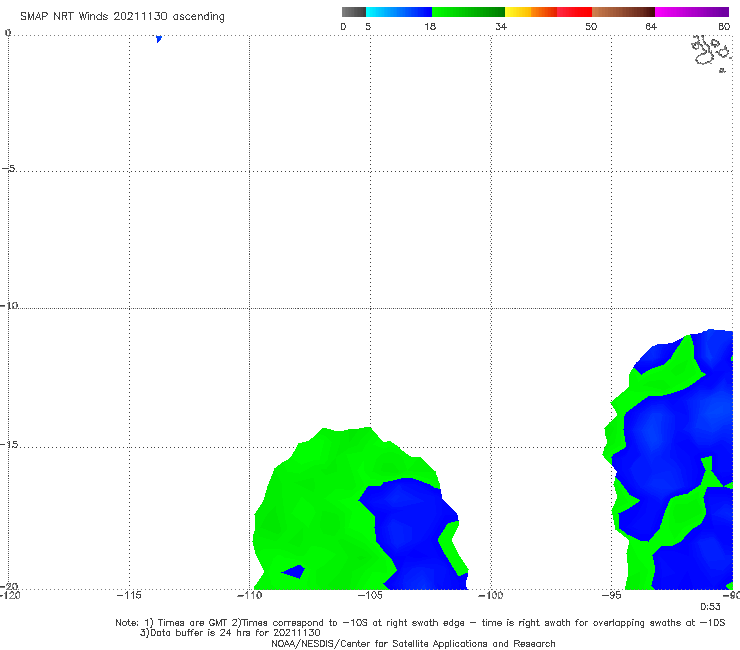Click the 'Data buffer is 24 hrs' note

[230, 633]
